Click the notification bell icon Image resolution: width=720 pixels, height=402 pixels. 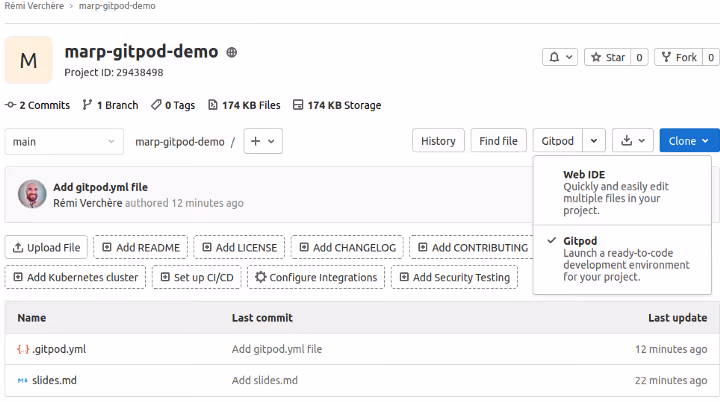(x=553, y=58)
